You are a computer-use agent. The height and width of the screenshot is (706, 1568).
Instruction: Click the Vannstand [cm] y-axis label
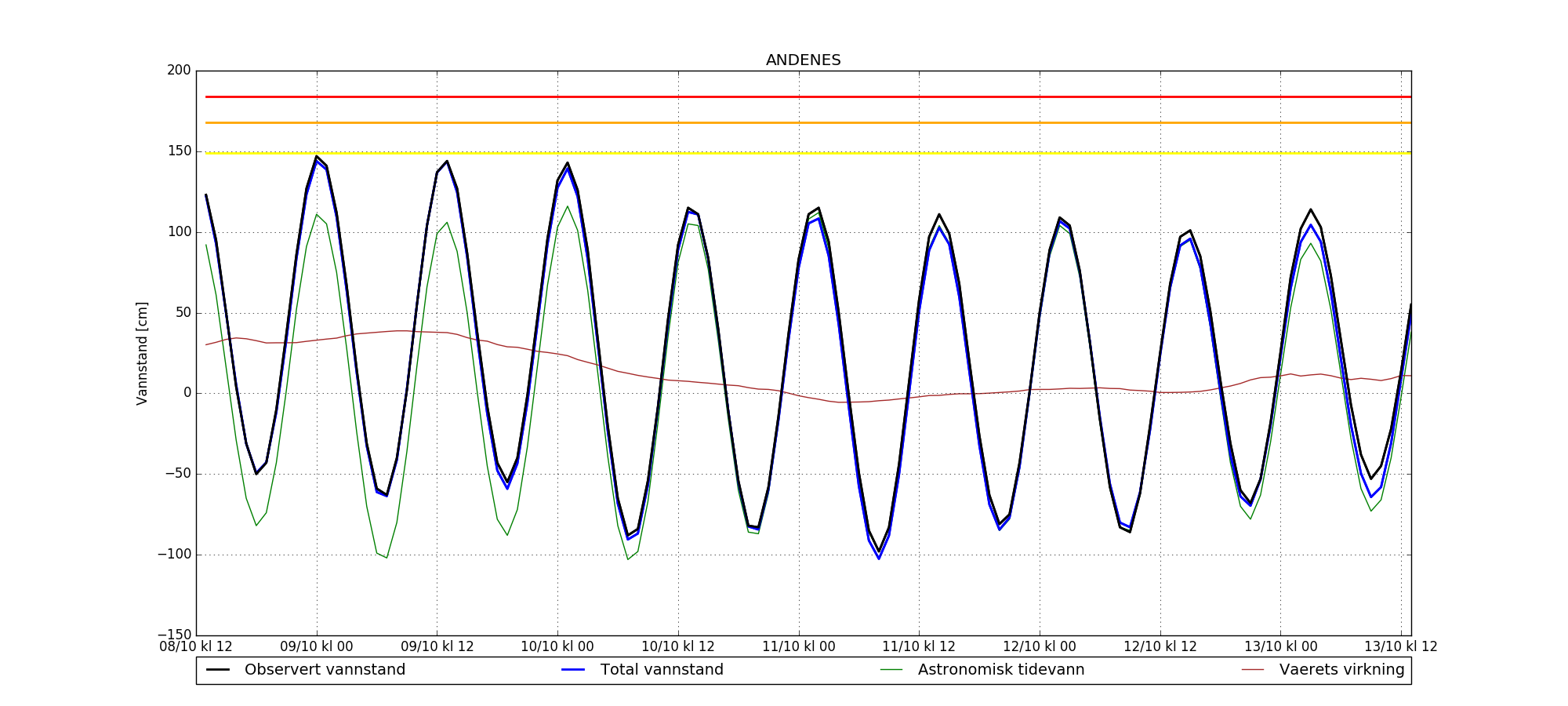tap(142, 353)
